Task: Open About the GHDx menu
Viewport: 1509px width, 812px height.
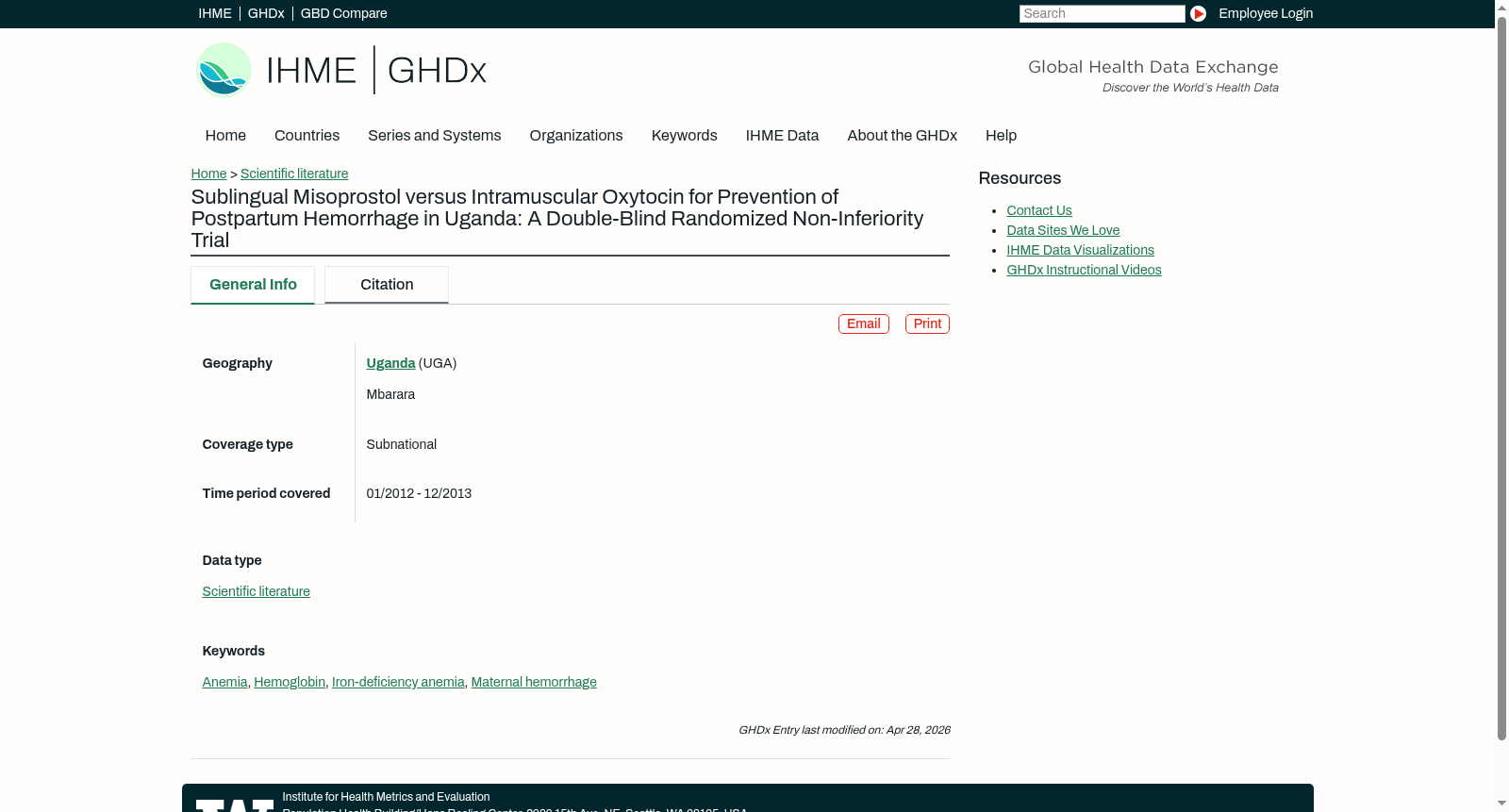Action: point(902,136)
